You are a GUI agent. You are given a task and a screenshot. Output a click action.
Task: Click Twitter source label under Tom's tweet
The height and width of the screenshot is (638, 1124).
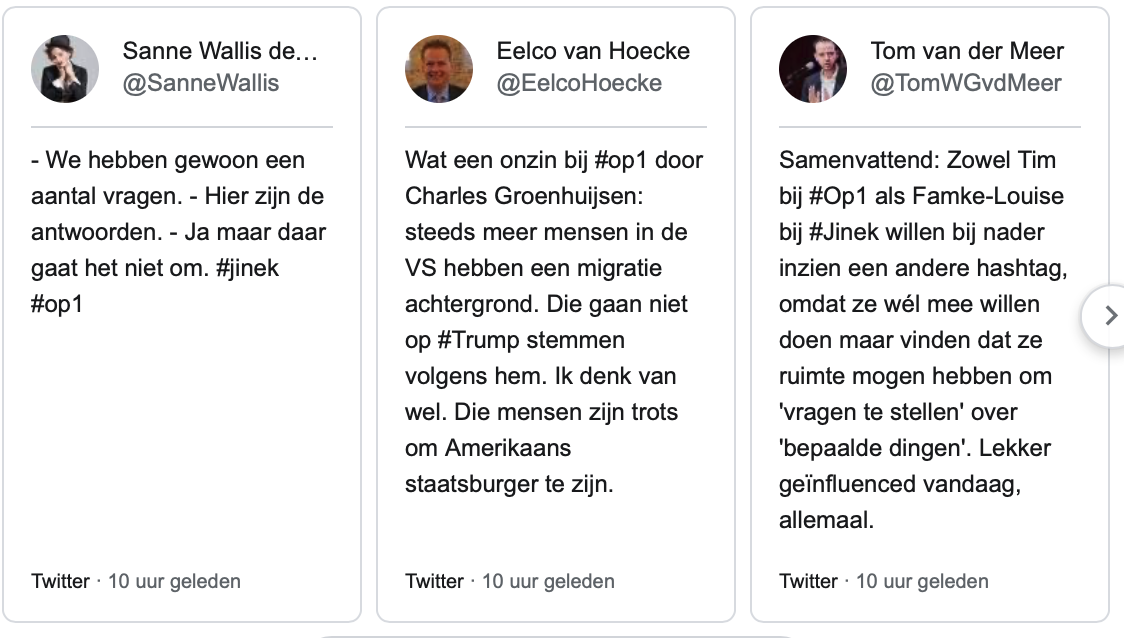click(x=809, y=581)
